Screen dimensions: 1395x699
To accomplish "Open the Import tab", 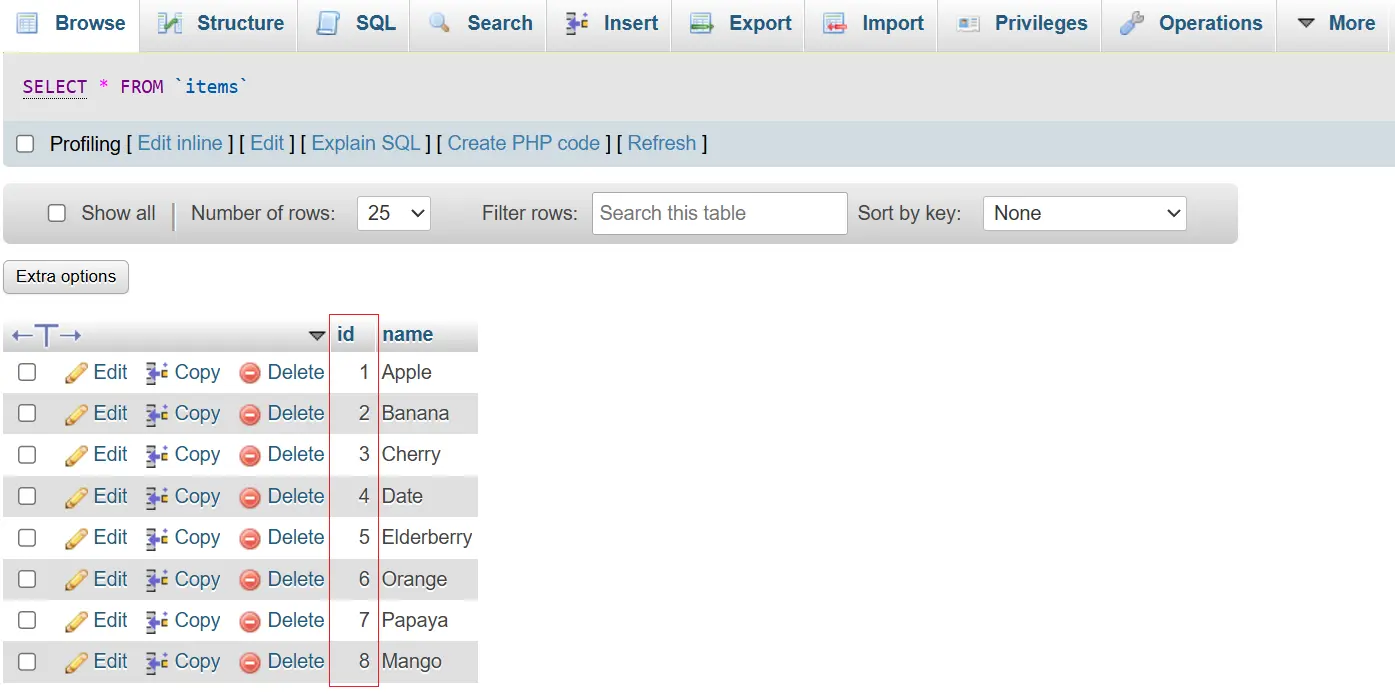I will pyautogui.click(x=873, y=23).
